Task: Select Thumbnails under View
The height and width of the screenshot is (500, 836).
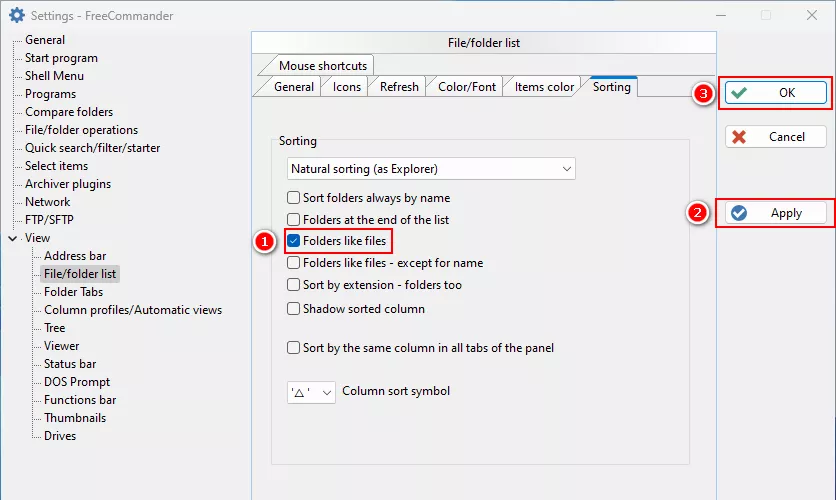Action: click(x=75, y=418)
